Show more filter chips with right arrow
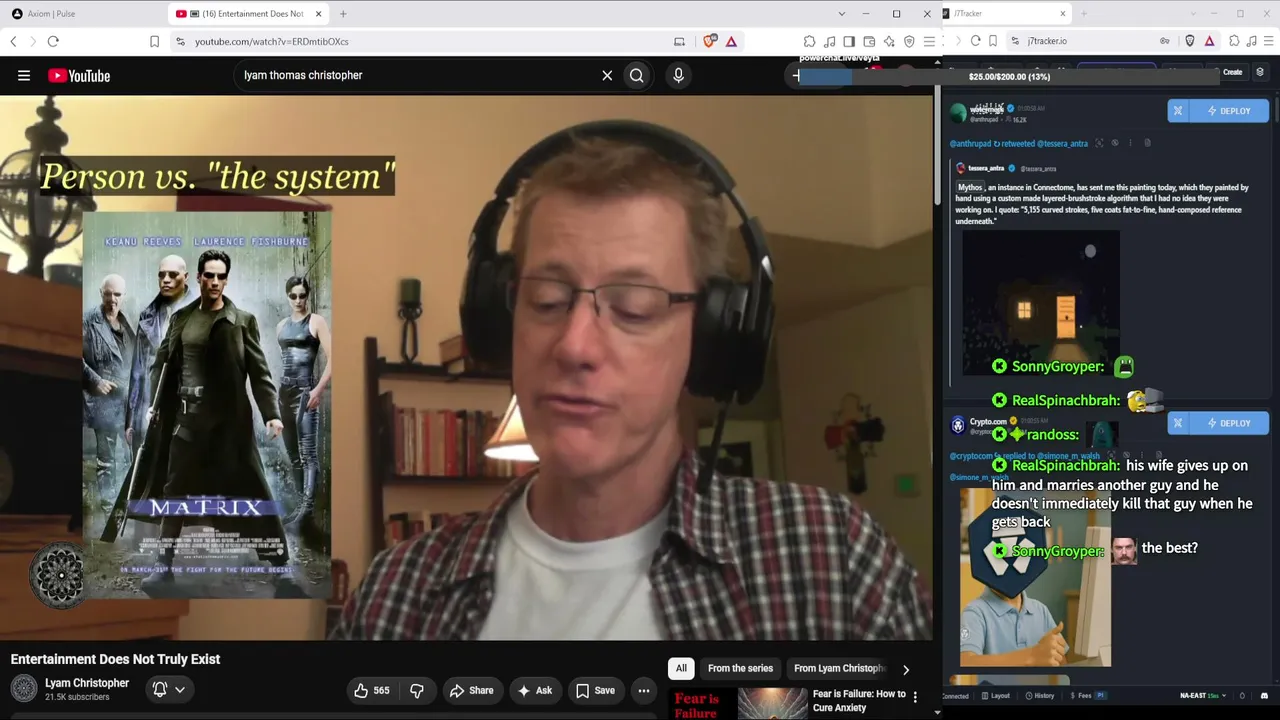The image size is (1280, 720). (906, 669)
